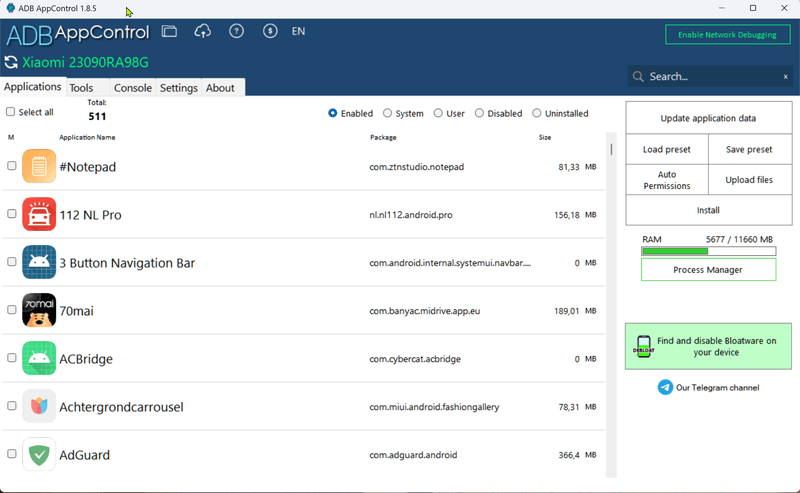
Task: Open the help question mark icon
Action: [236, 32]
